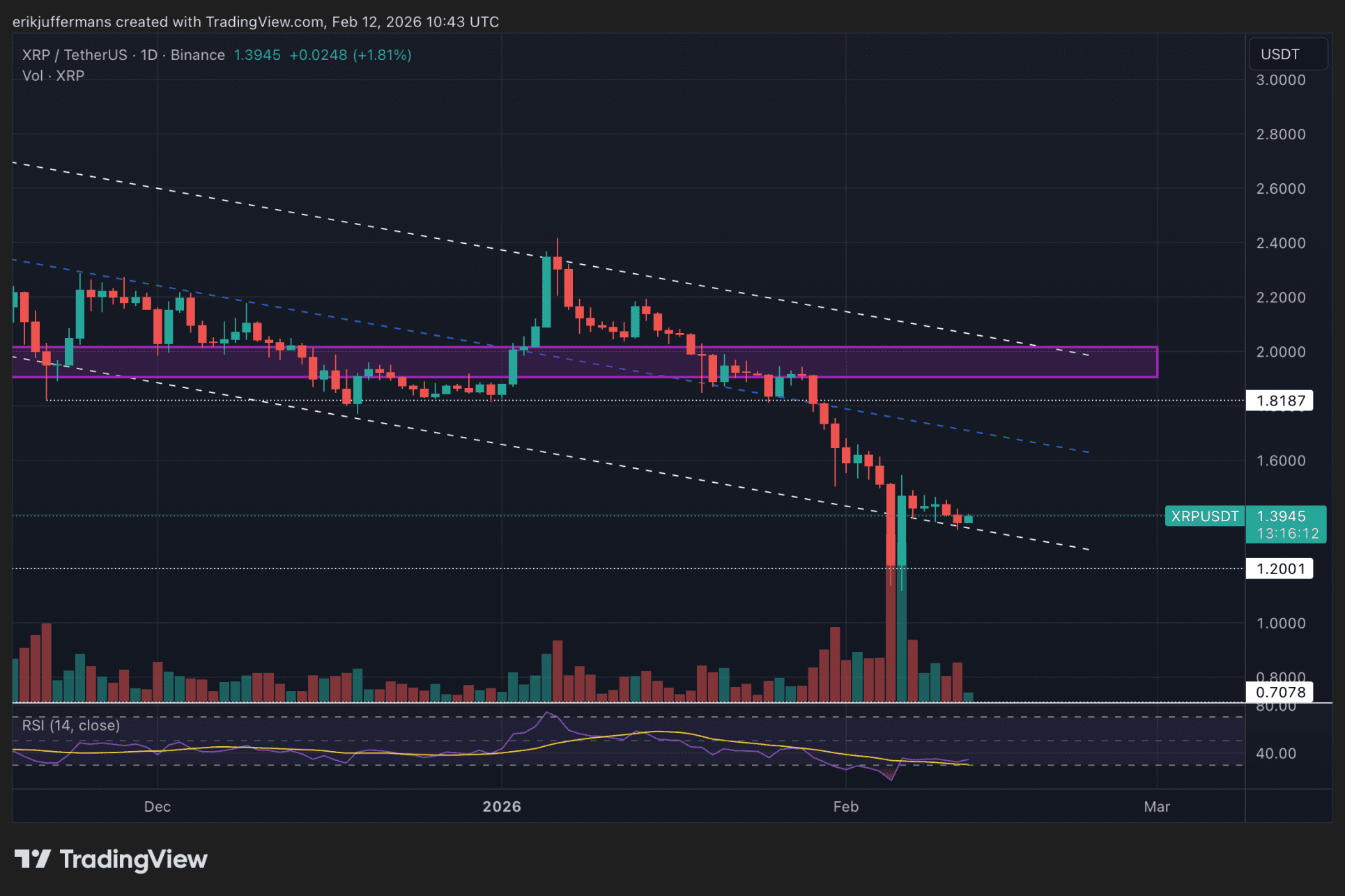This screenshot has width=1345, height=896.
Task: Click the 1.3945 current price label
Action: tap(1281, 516)
